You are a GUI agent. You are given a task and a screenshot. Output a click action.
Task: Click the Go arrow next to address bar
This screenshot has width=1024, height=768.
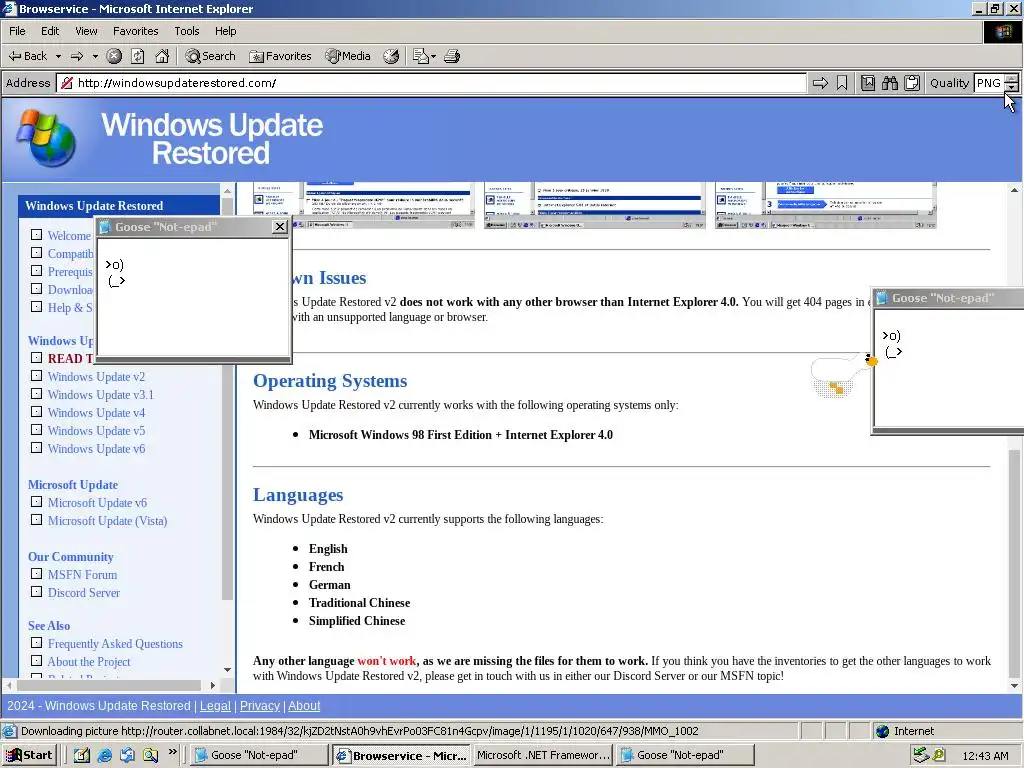point(820,83)
